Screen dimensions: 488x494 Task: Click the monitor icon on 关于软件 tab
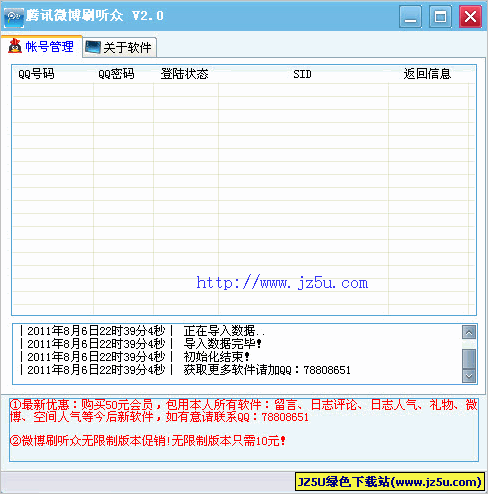tap(92, 47)
